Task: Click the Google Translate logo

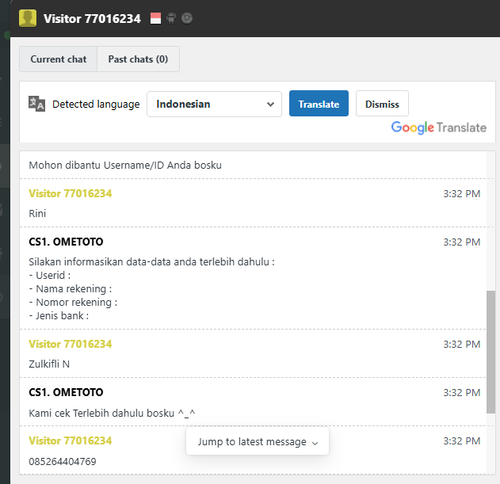Action: click(x=439, y=128)
